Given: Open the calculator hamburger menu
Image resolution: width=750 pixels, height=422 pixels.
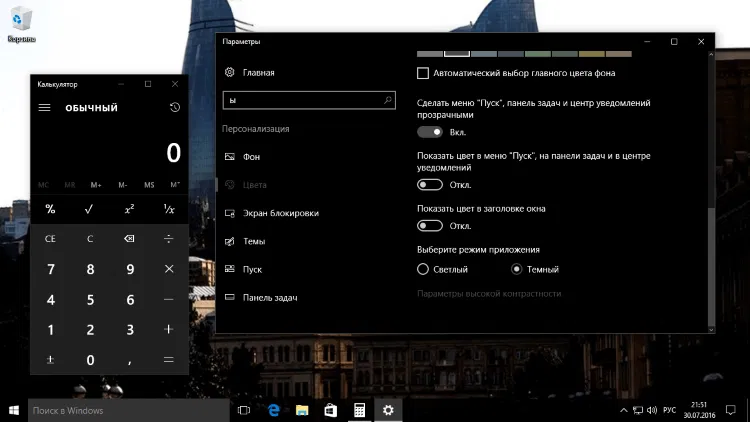Looking at the screenshot, I should click(x=44, y=108).
